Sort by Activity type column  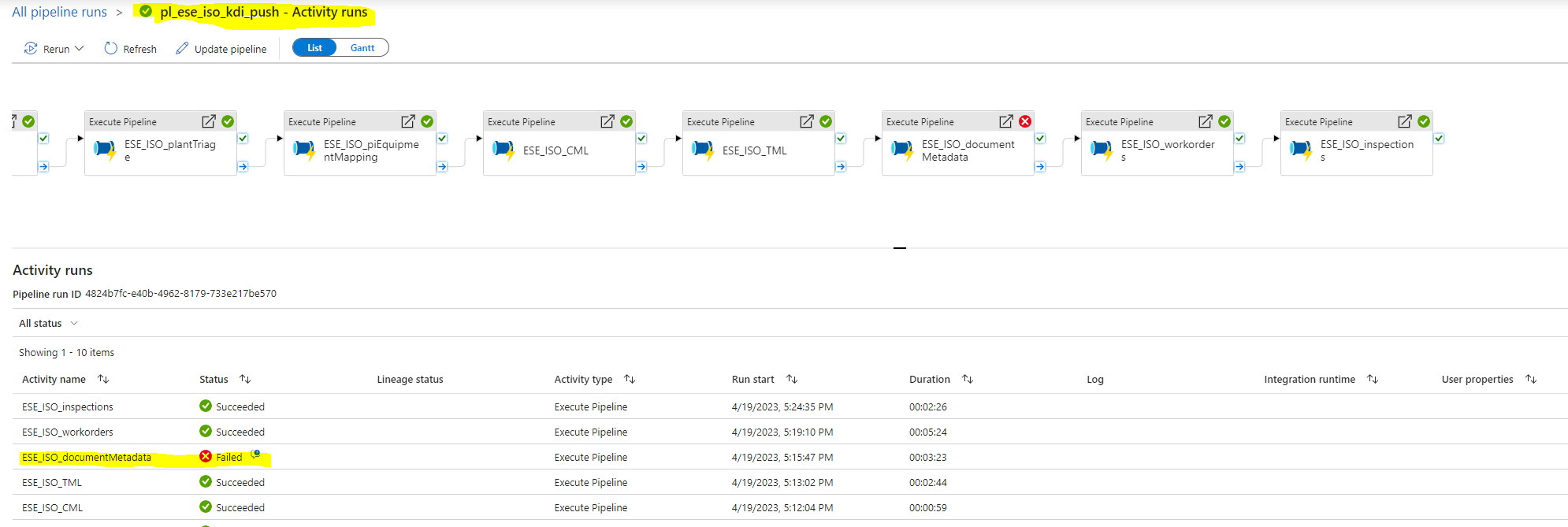pyautogui.click(x=630, y=380)
